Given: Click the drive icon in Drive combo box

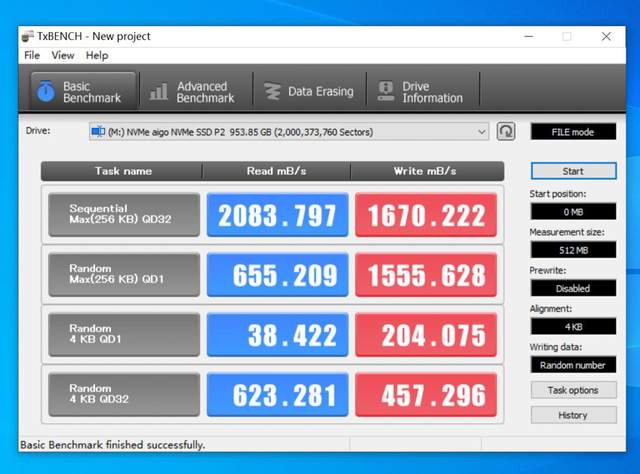Looking at the screenshot, I should [x=98, y=131].
